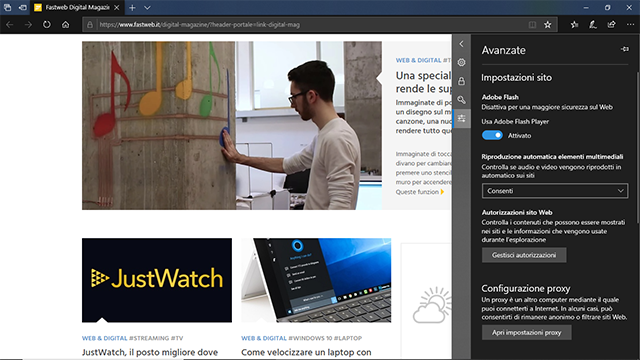The height and width of the screenshot is (360, 640).
Task: Click Gestisci autorizzazioni button
Action: [x=524, y=255]
